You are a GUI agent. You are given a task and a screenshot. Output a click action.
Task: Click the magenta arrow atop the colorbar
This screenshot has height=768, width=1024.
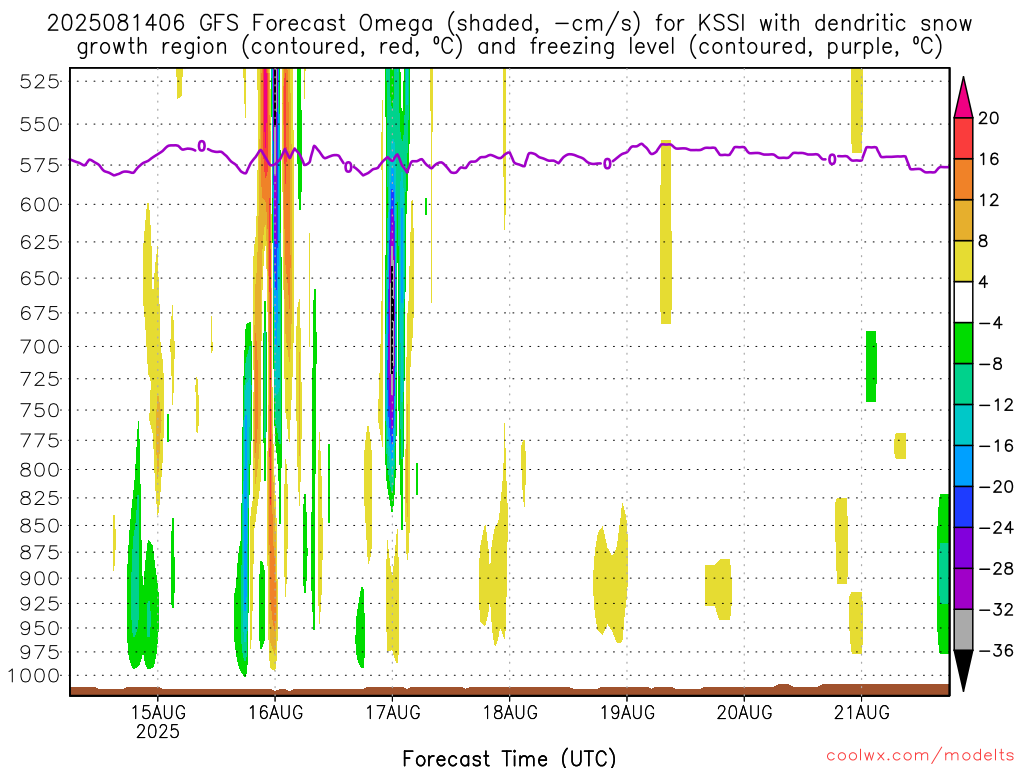pyautogui.click(x=963, y=97)
